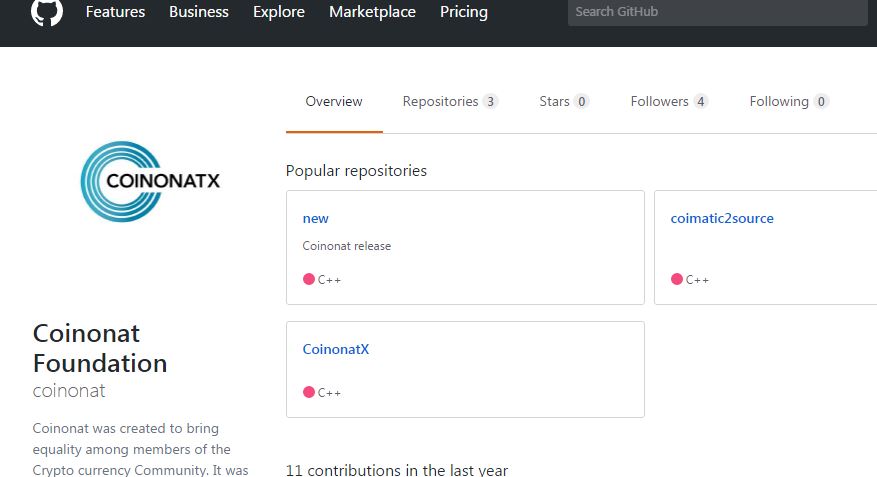The height and width of the screenshot is (477, 877).
Task: Select the Repositories count badge showing 3
Action: [491, 101]
